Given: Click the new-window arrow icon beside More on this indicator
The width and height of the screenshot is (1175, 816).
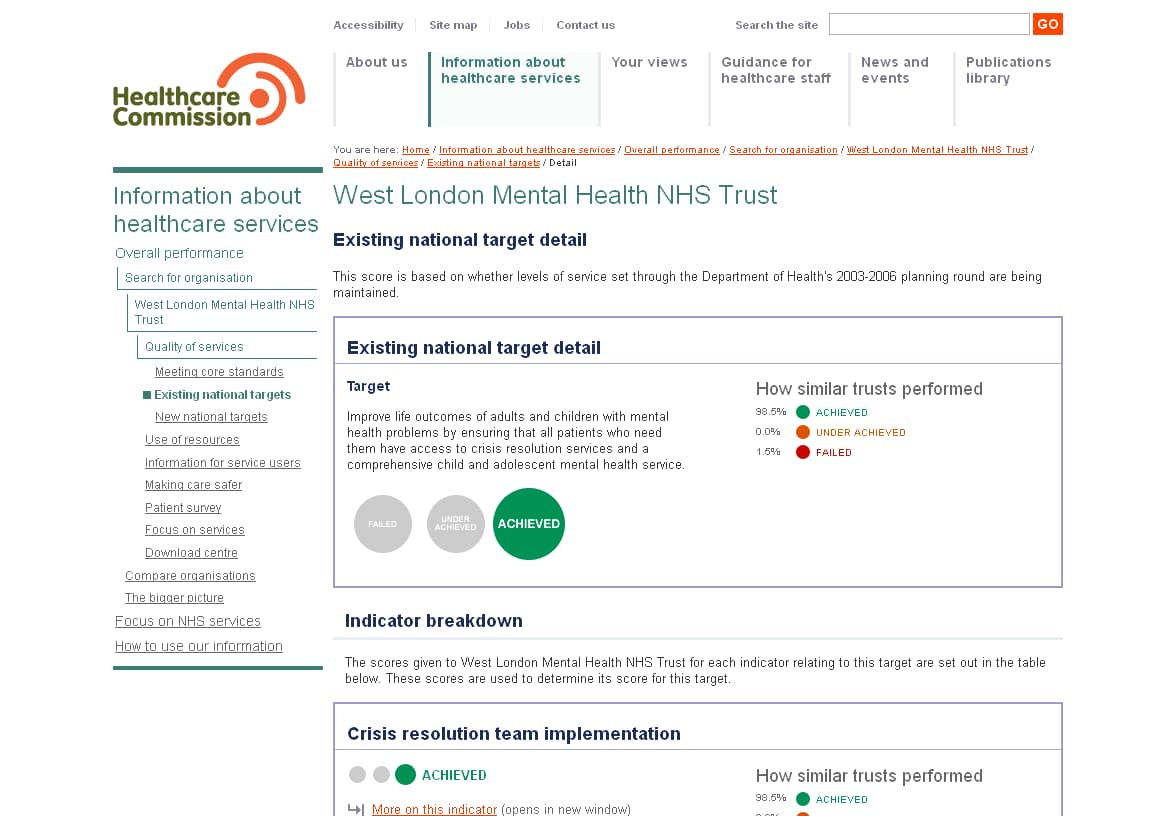Looking at the screenshot, I should coord(355,809).
